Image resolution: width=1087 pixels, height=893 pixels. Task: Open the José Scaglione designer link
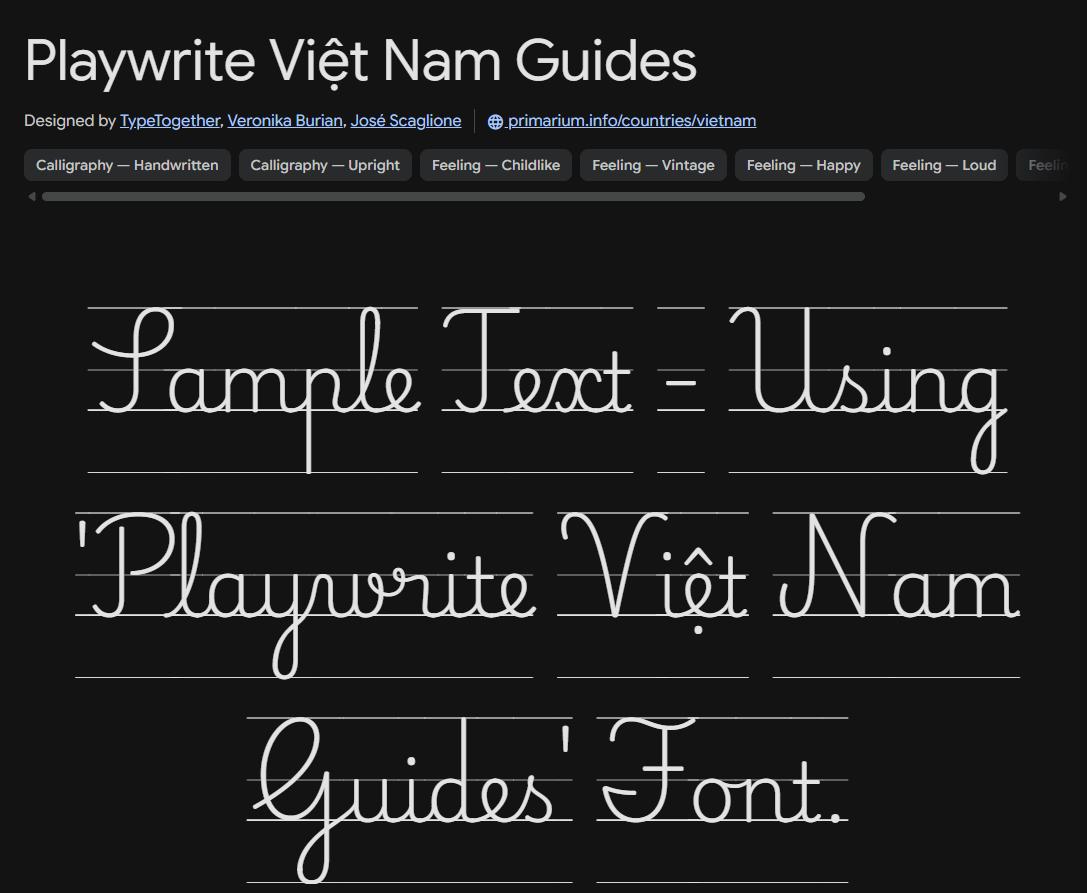pyautogui.click(x=406, y=121)
